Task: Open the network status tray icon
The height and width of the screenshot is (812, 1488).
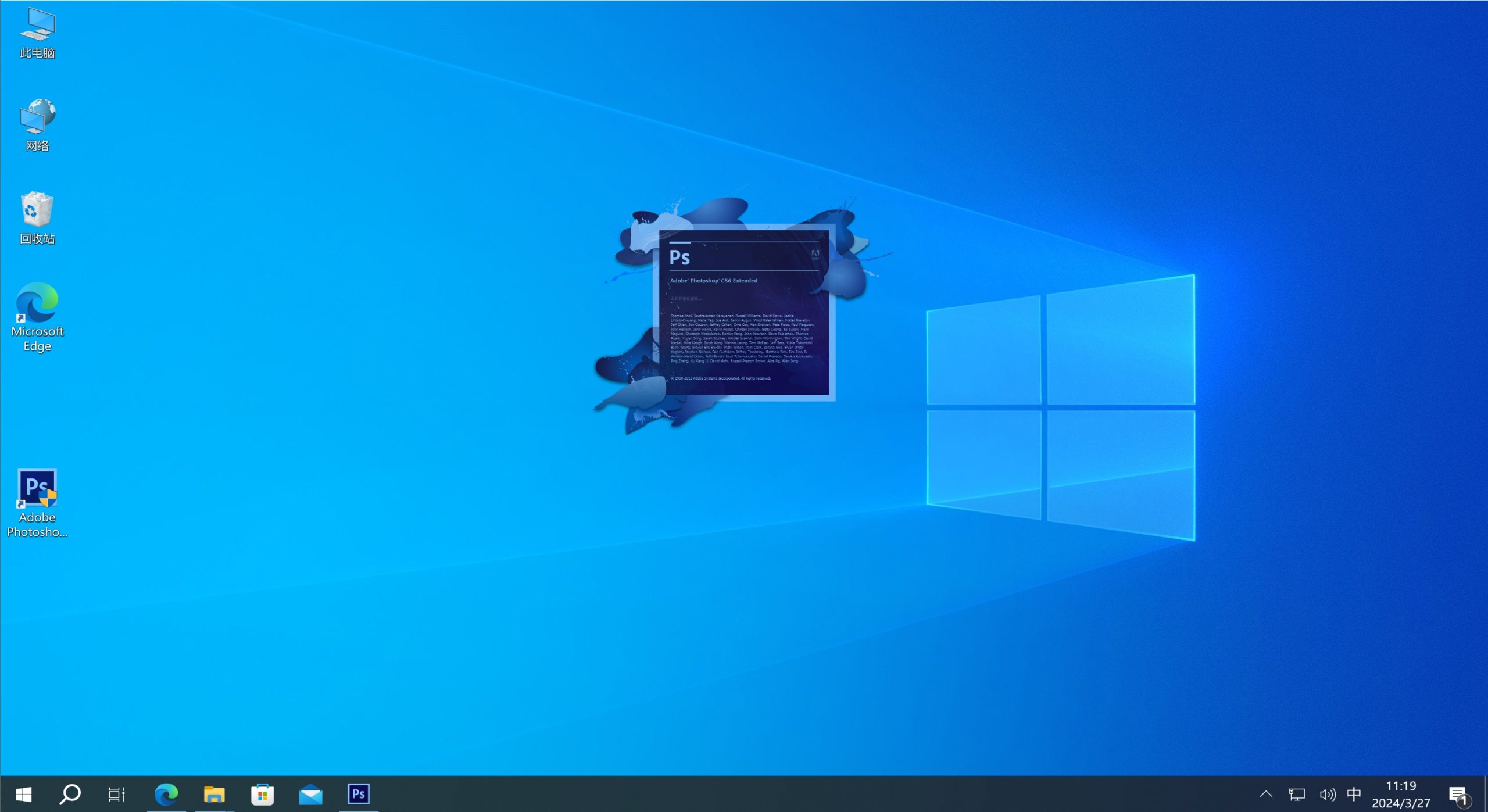Action: tap(1297, 794)
